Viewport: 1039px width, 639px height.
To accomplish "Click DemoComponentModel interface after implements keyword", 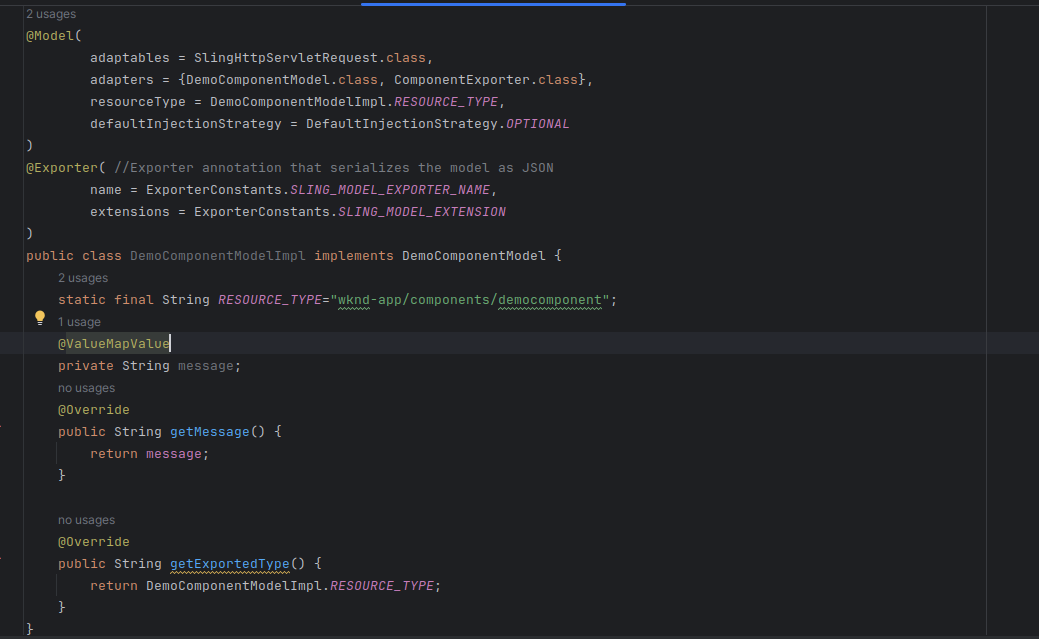I will (x=473, y=256).
